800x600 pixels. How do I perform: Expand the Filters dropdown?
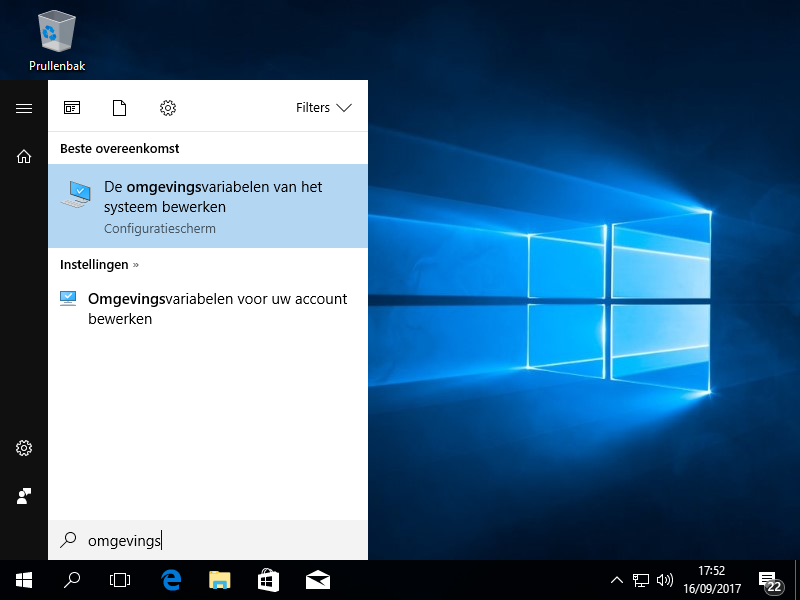324,108
